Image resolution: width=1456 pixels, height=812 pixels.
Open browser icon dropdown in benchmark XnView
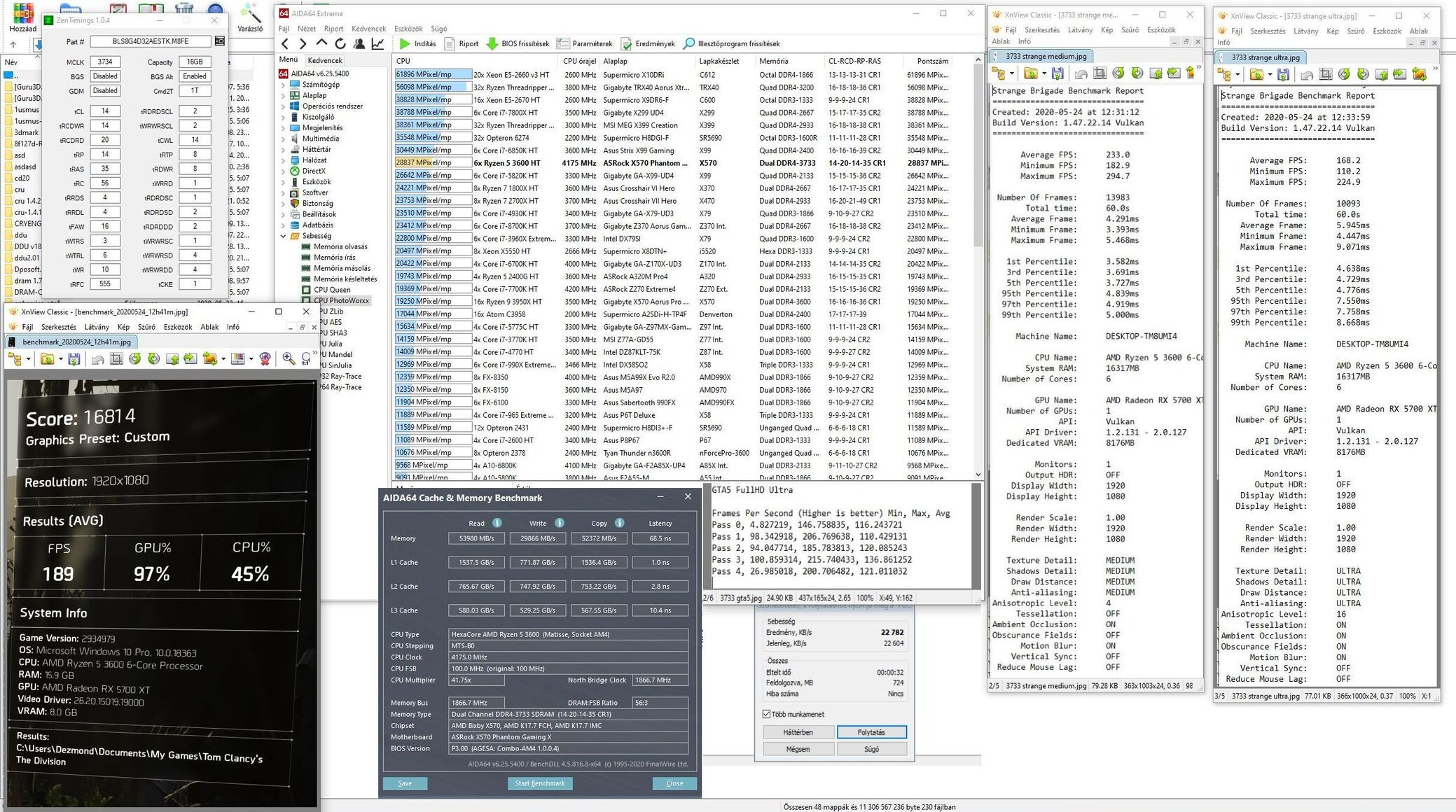tap(29, 360)
